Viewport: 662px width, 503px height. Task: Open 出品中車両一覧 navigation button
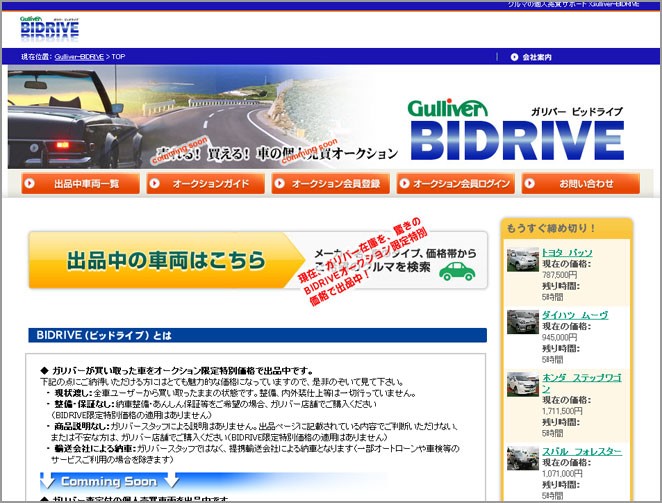(x=81, y=183)
